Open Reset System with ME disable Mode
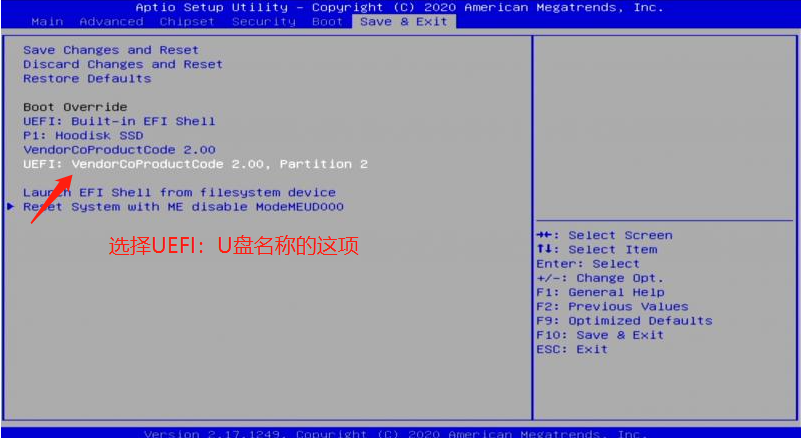 click(x=183, y=206)
